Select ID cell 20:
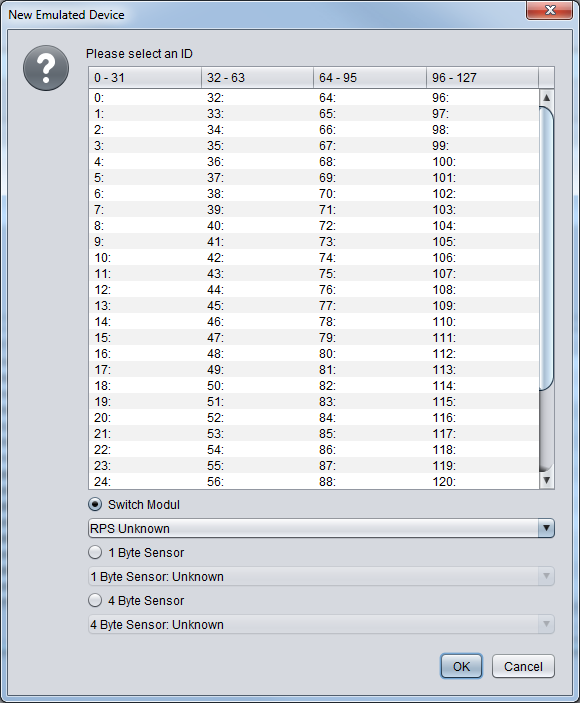Screen dimensions: 580x703 (x=145, y=417)
